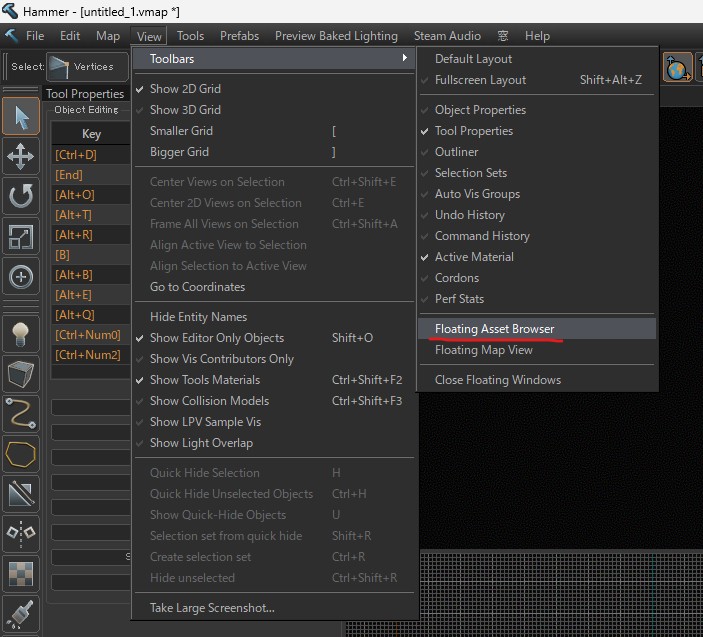This screenshot has width=703, height=637.
Task: Expand the Toolbars submenu
Action: click(274, 59)
